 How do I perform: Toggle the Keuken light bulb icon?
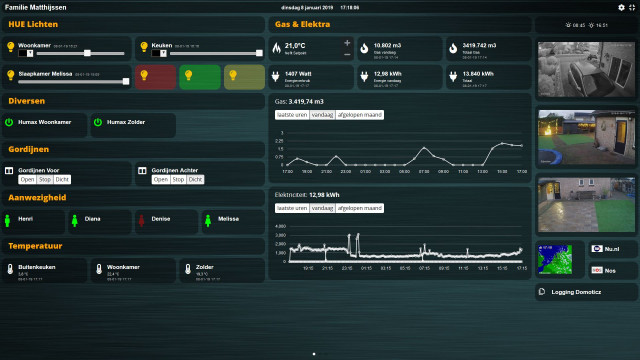coord(144,47)
